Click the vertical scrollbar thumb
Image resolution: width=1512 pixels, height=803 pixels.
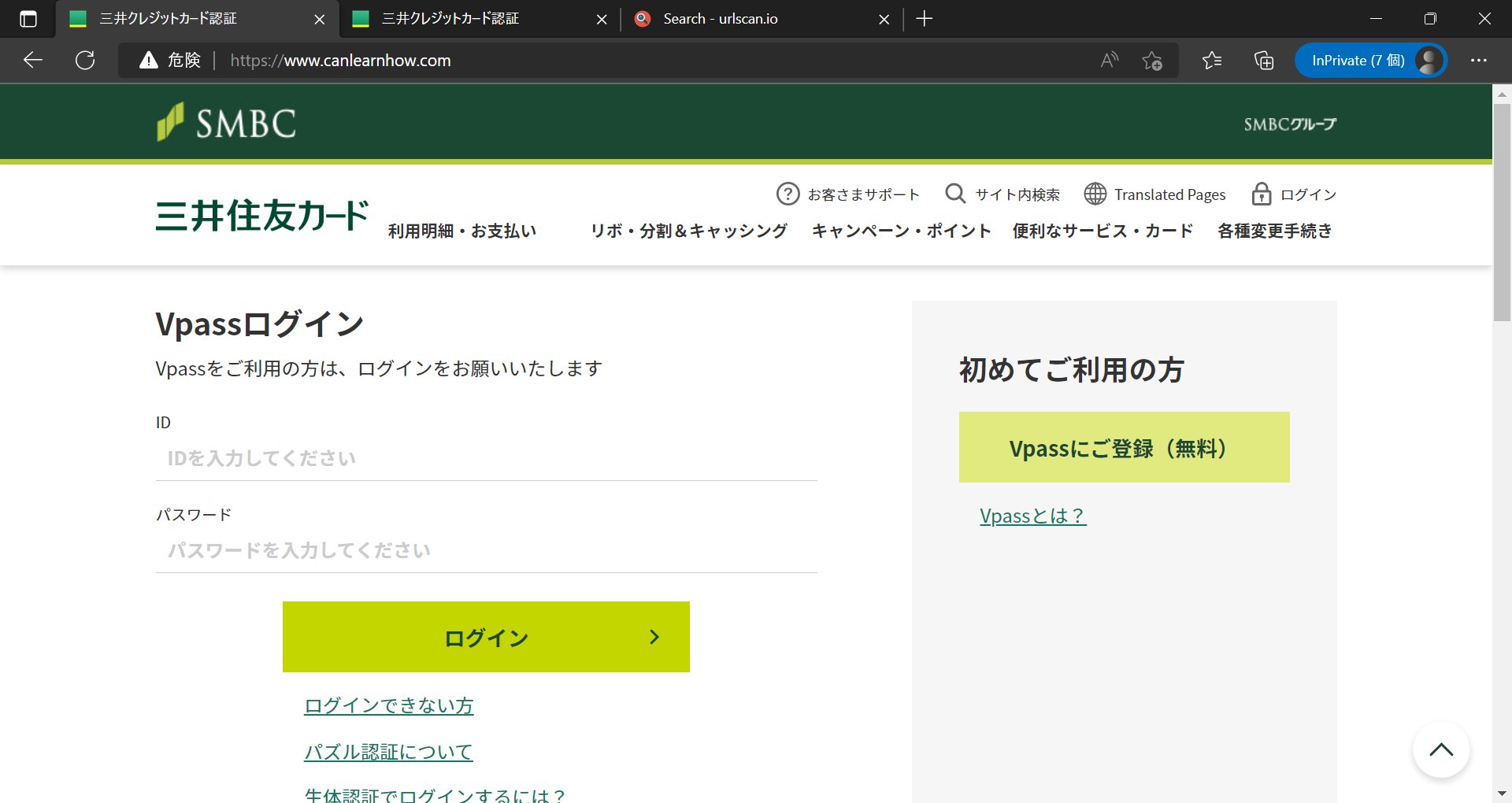point(1503,213)
